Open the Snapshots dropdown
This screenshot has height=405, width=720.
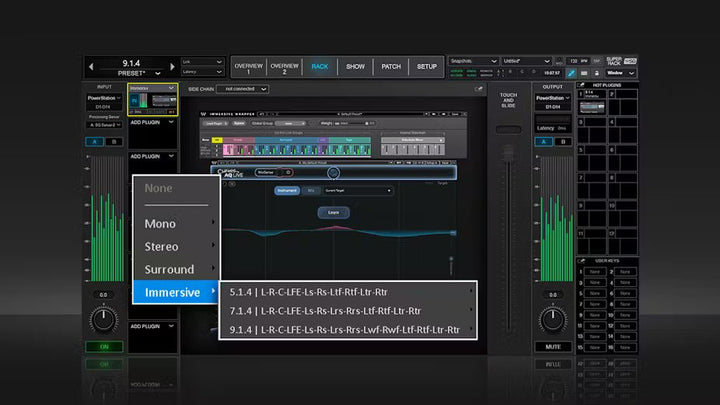point(473,61)
